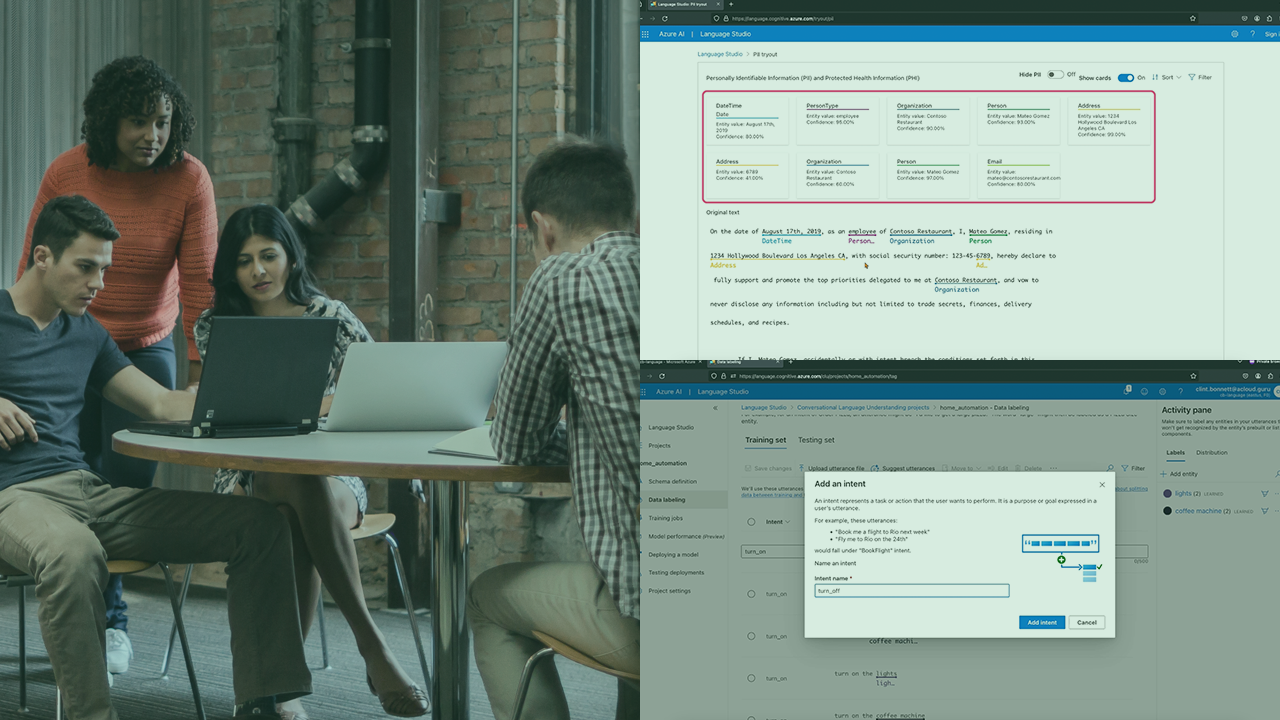Viewport: 1280px width, 720px height.
Task: Collapse the left navigation pane chevron
Action: 714,407
